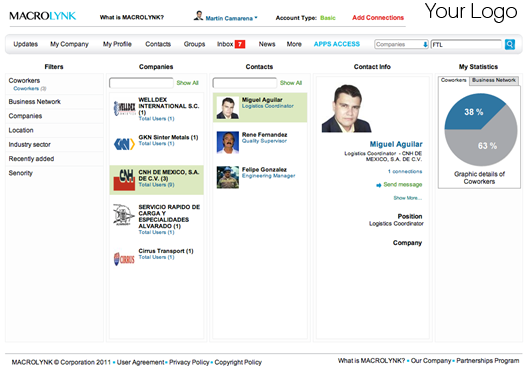Click Show All in the Contacts column

291,83
